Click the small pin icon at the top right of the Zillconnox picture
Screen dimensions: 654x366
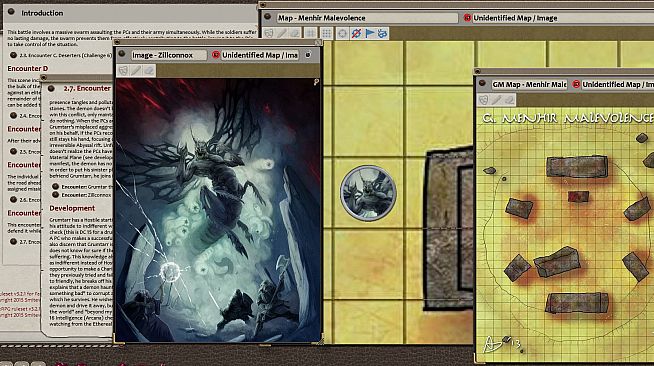pos(316,82)
